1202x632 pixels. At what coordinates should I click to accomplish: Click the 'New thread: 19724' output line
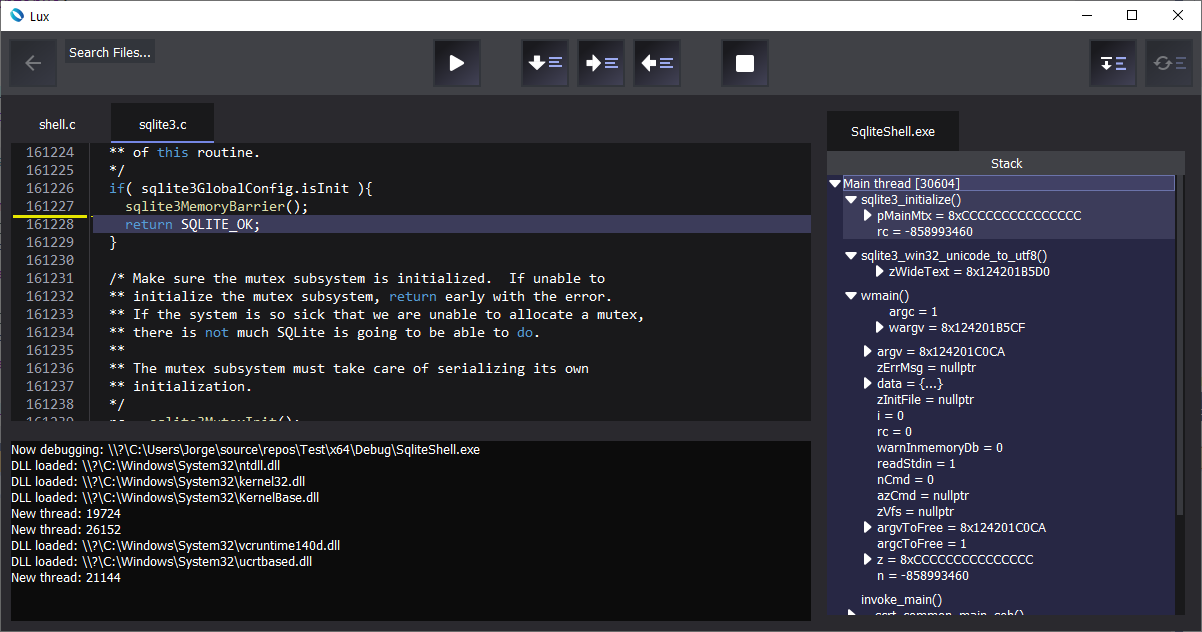[65, 514]
